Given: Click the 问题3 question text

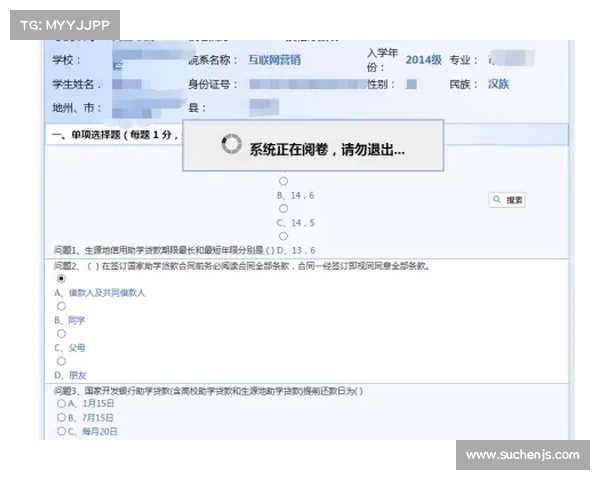Looking at the screenshot, I should click(209, 391).
